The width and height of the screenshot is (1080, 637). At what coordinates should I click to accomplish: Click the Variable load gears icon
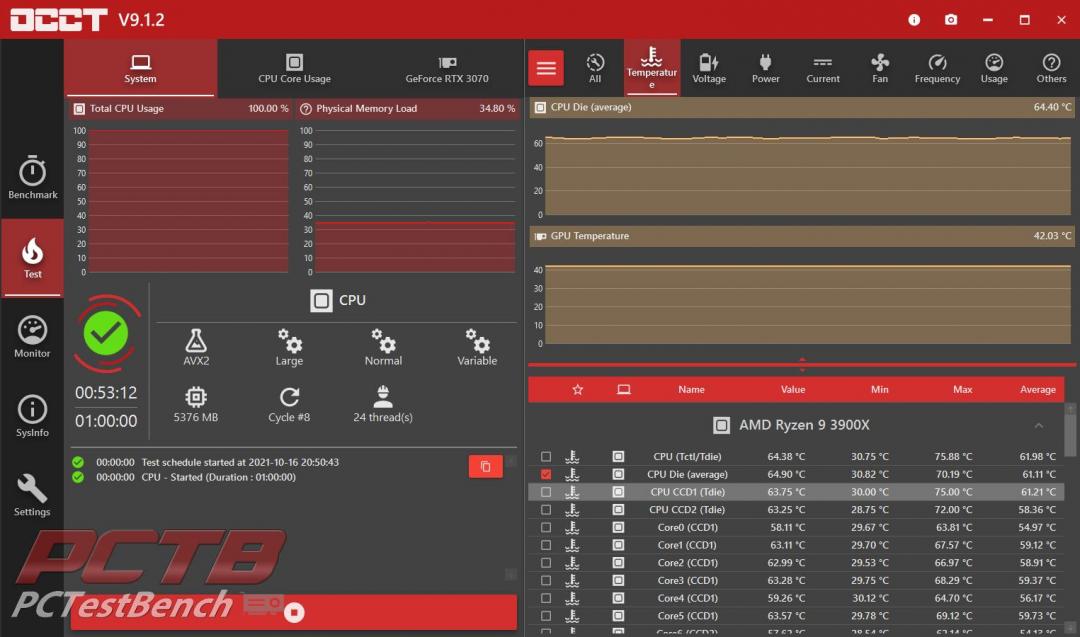coord(477,340)
